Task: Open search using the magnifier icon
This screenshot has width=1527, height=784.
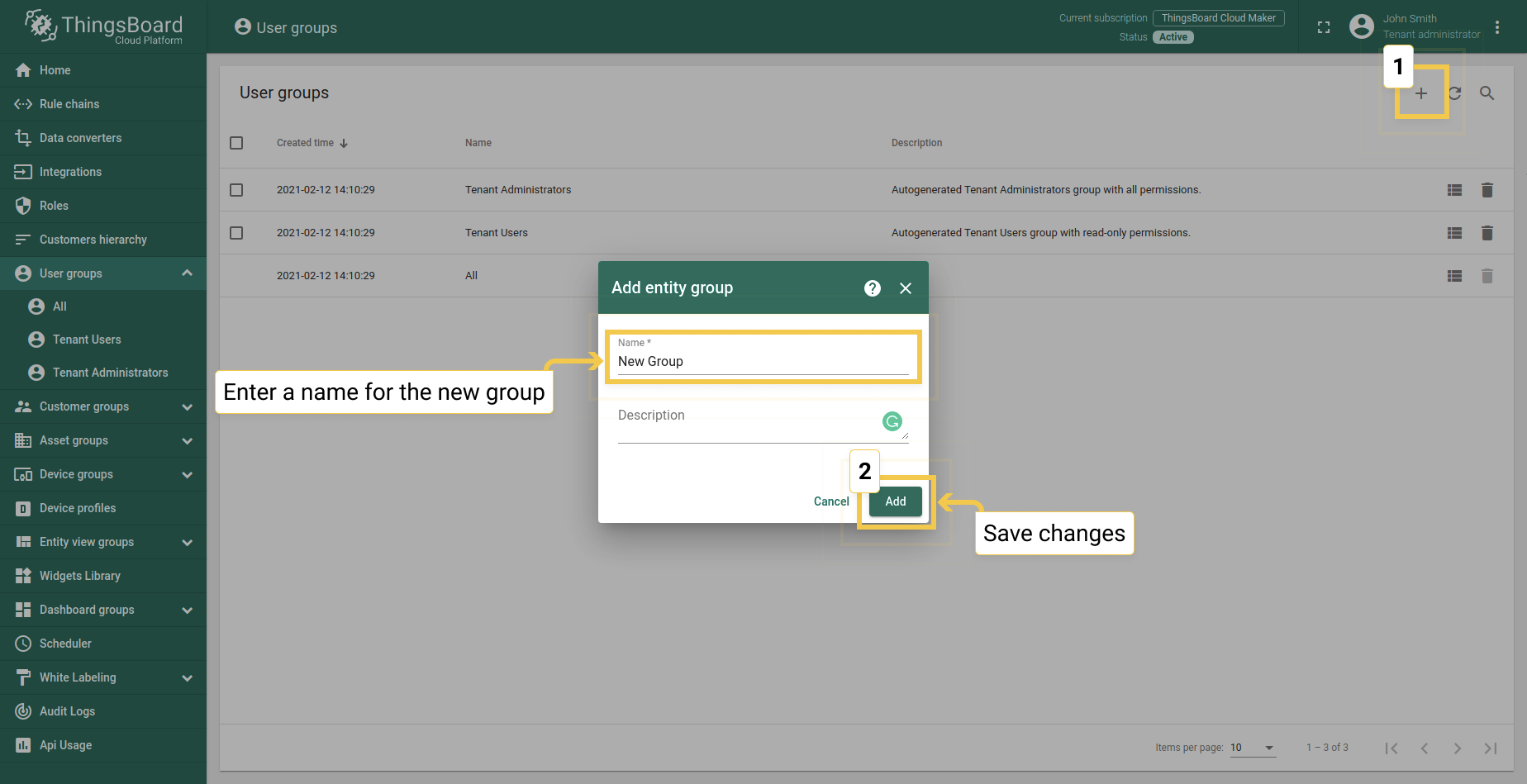Action: (x=1487, y=93)
